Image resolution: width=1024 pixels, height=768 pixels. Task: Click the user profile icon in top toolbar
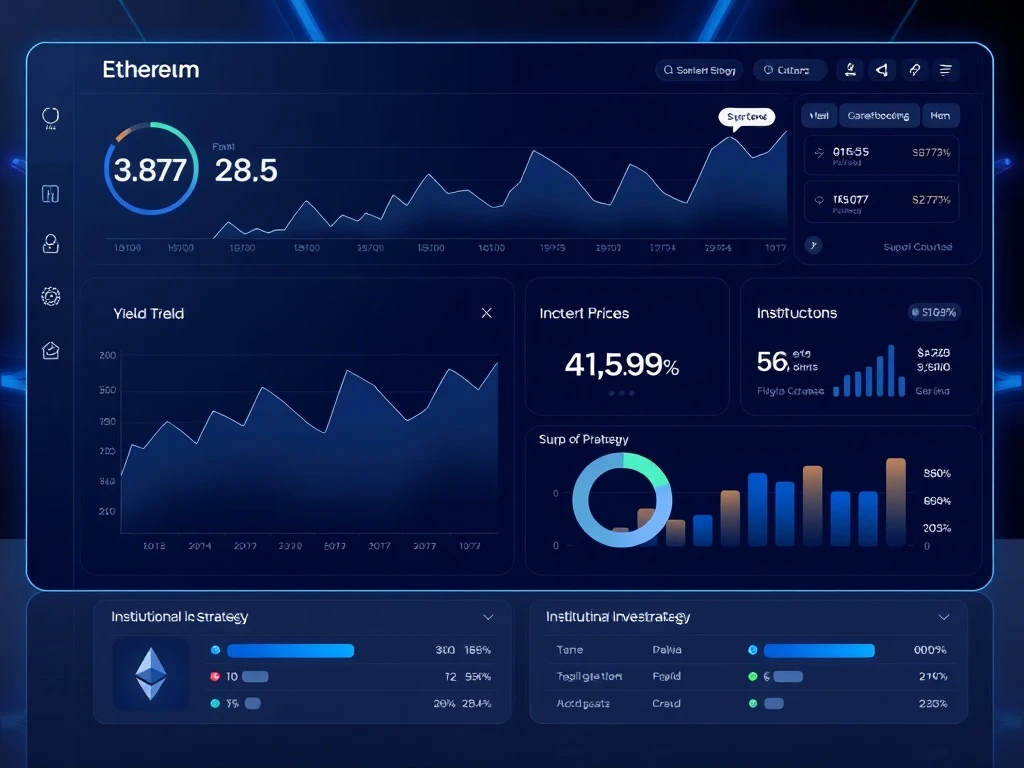coord(850,70)
